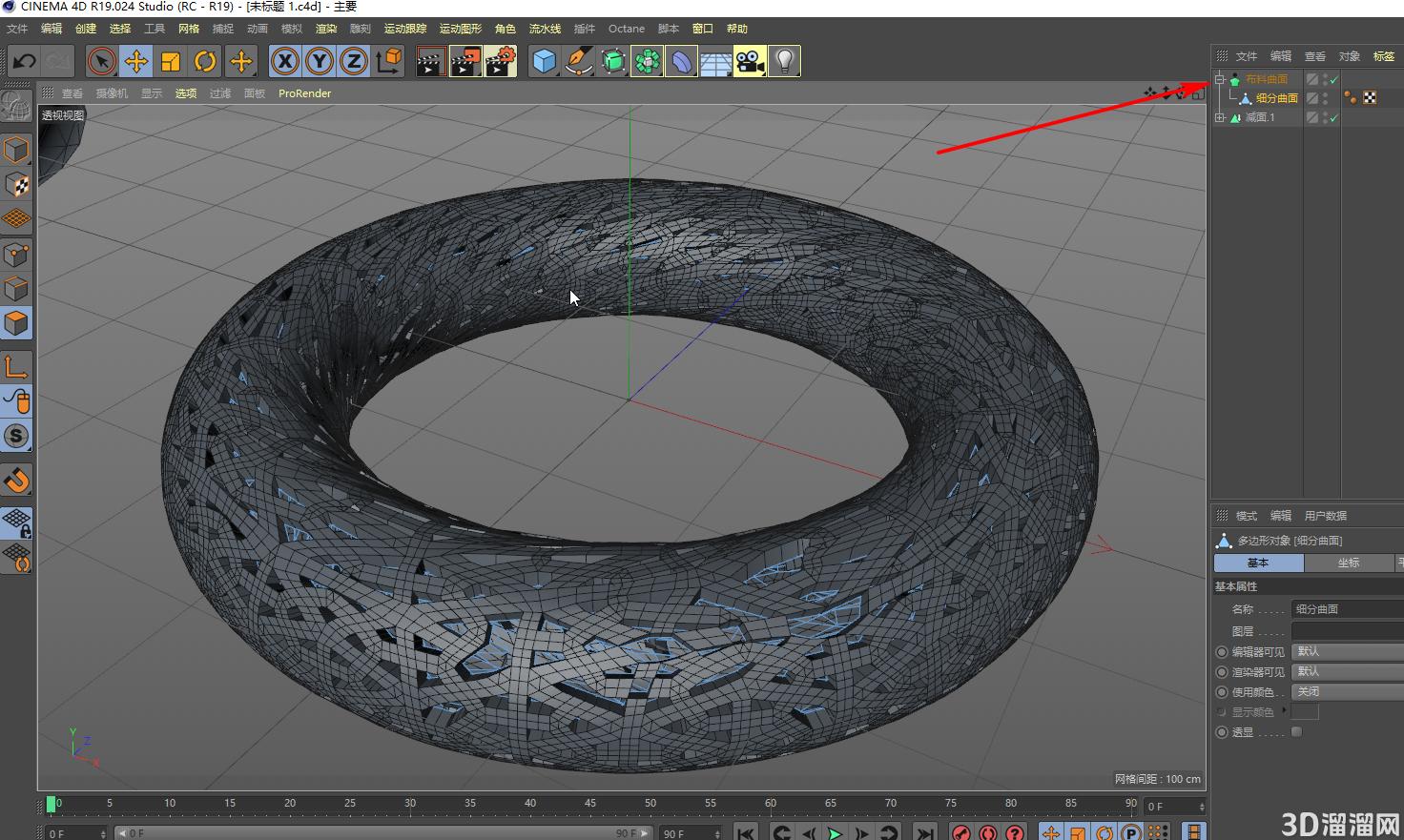Add a Floor environment object
The height and width of the screenshot is (840, 1404).
pyautogui.click(x=715, y=62)
